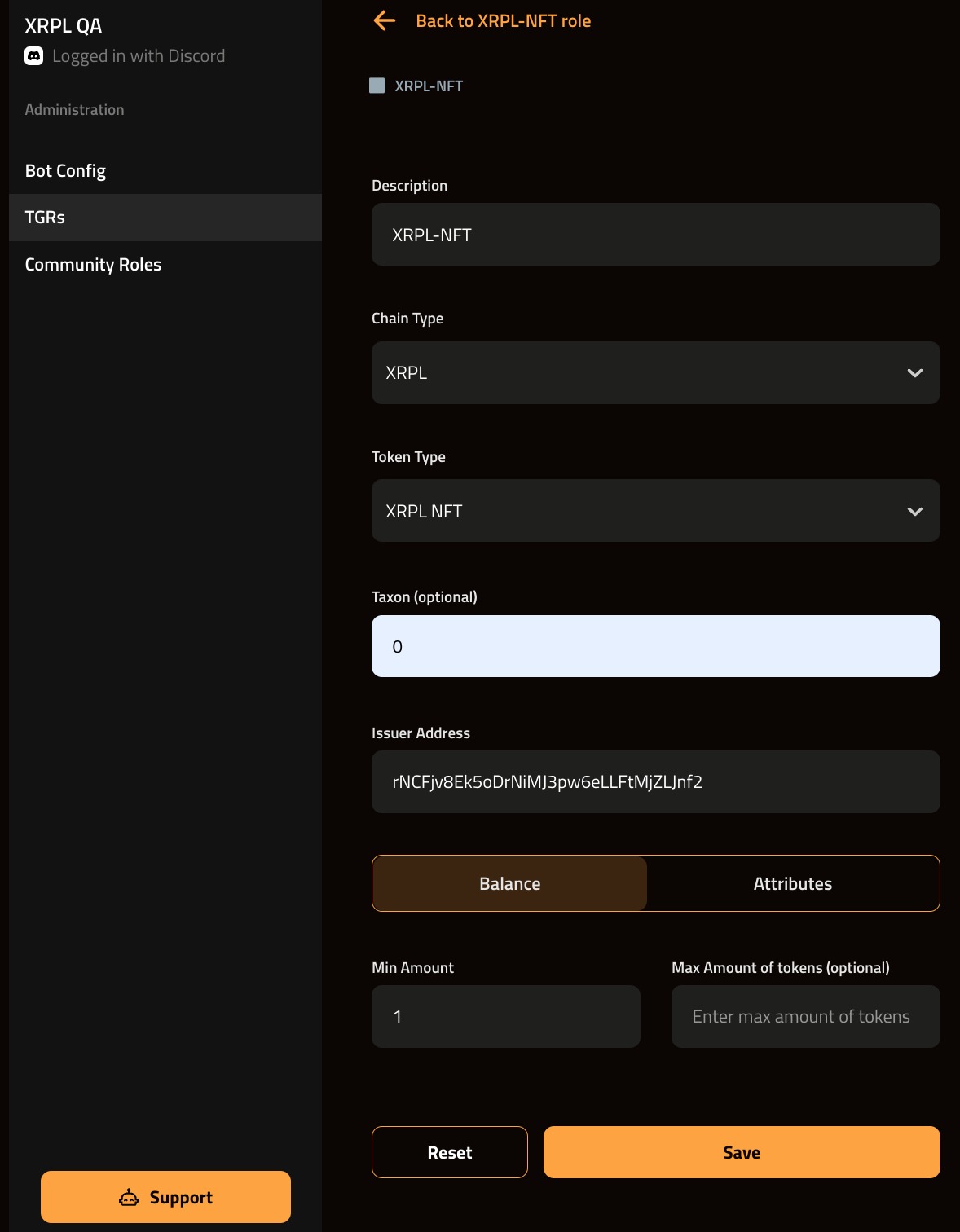The height and width of the screenshot is (1232, 960).
Task: Open Bot Config in sidebar
Action: (66, 171)
